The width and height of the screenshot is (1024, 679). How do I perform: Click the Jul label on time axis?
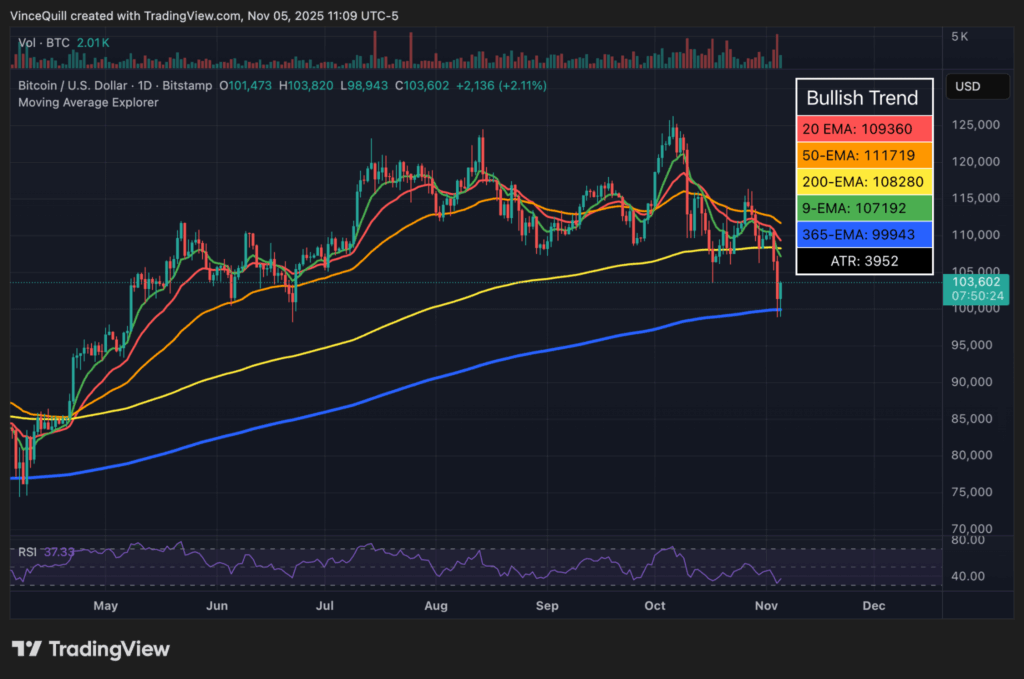(325, 605)
